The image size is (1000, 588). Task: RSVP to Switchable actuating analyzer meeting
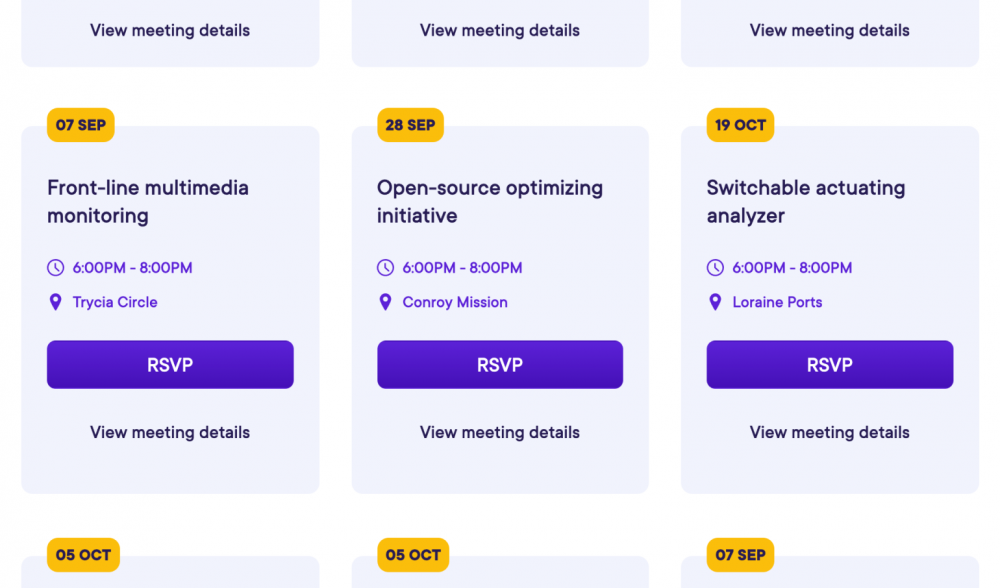click(x=830, y=365)
